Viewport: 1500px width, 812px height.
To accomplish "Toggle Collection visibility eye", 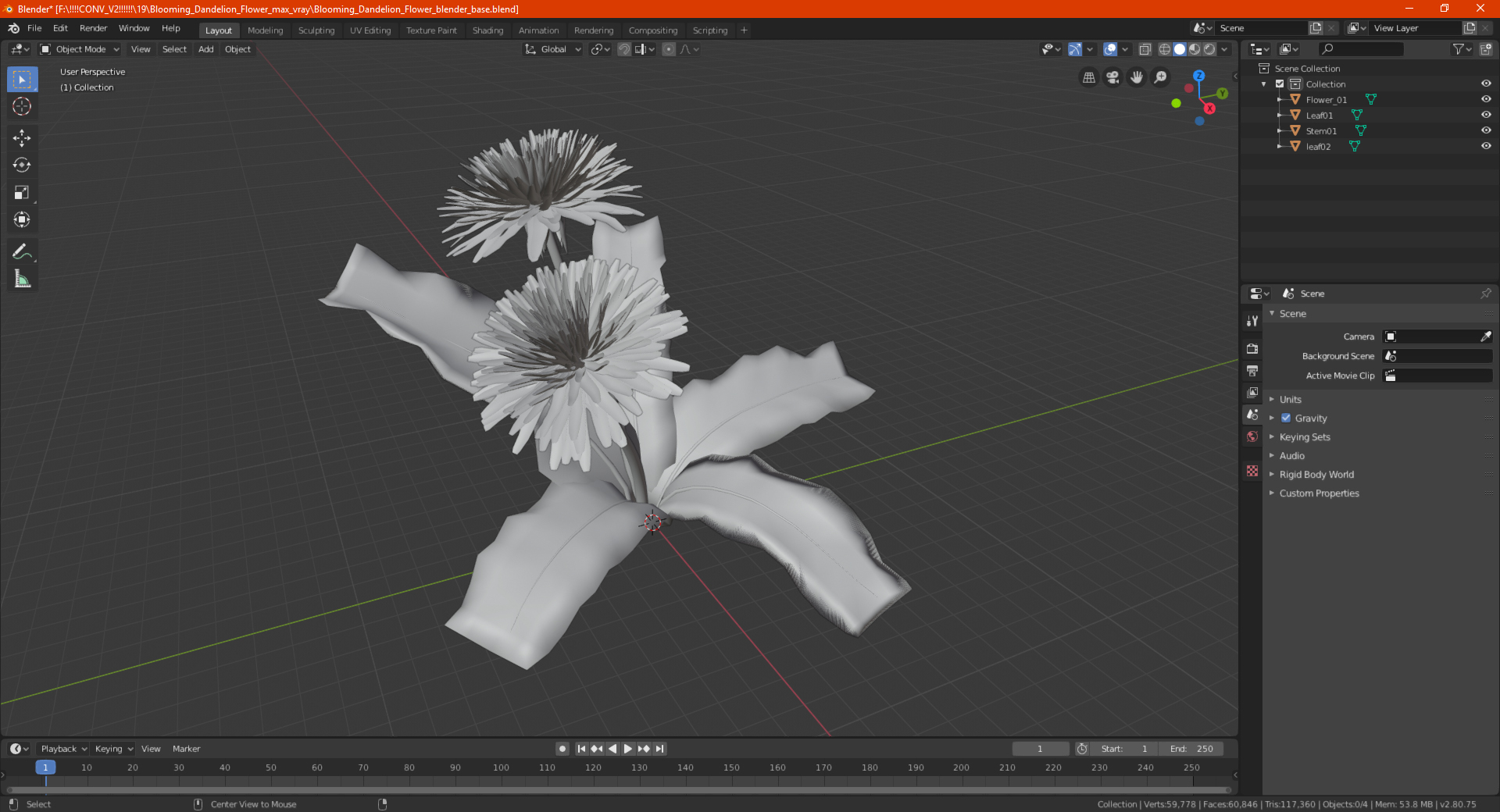I will click(x=1486, y=84).
